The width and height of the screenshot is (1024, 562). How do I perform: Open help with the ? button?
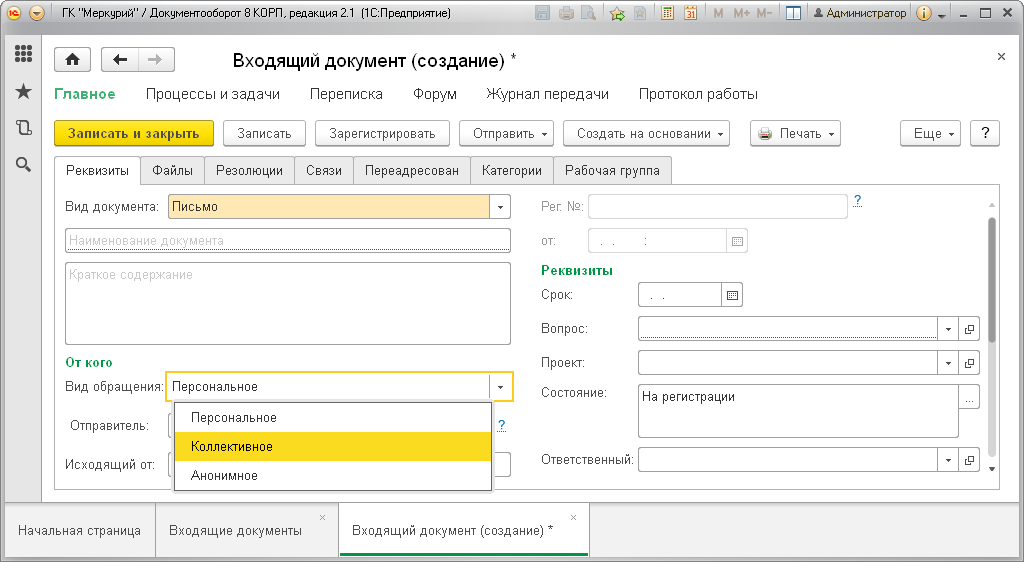point(985,133)
